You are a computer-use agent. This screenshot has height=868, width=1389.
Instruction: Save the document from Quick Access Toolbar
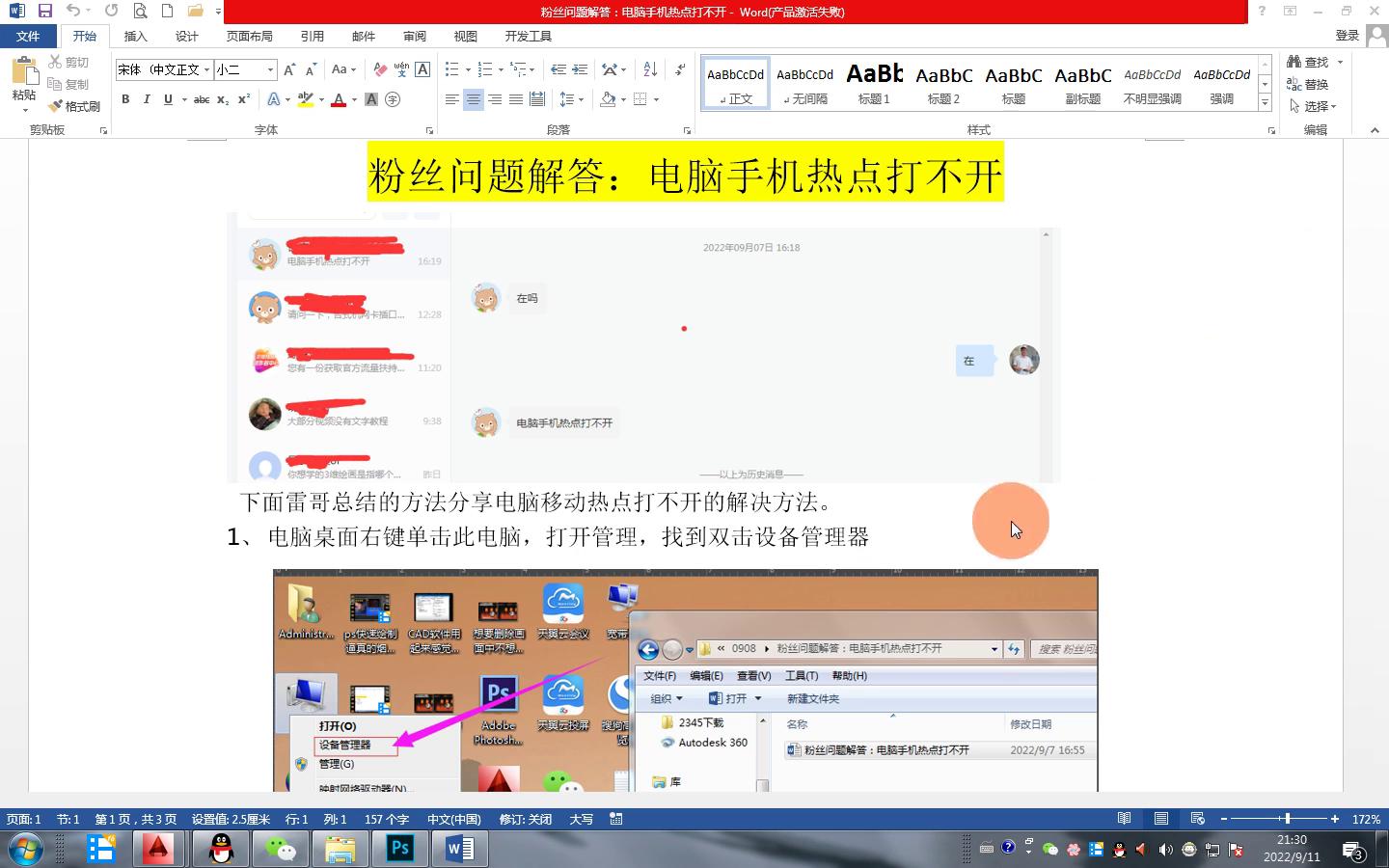tap(44, 11)
